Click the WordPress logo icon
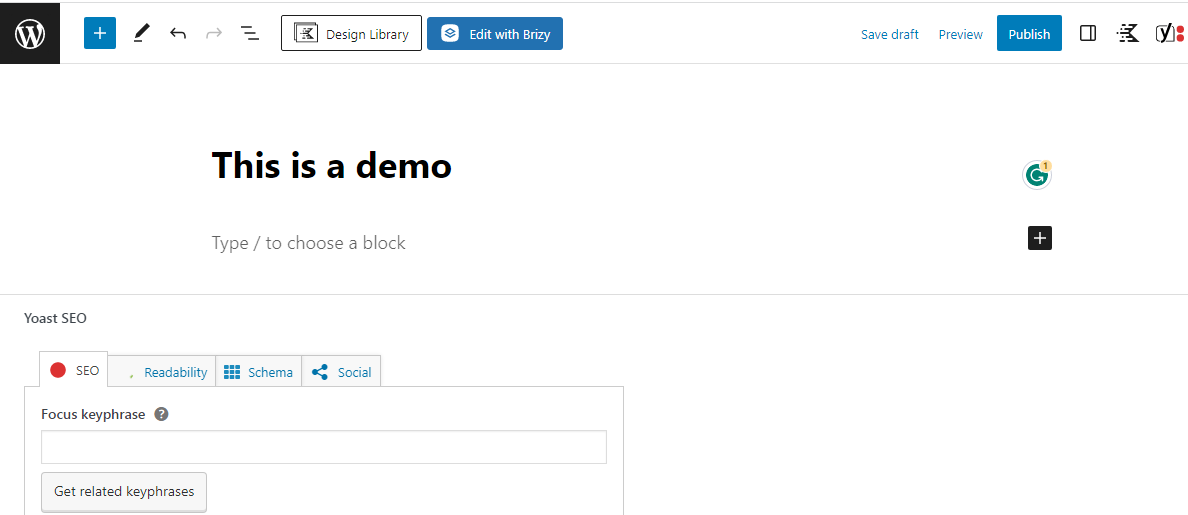Screen dimensions: 1188x515 [30, 34]
